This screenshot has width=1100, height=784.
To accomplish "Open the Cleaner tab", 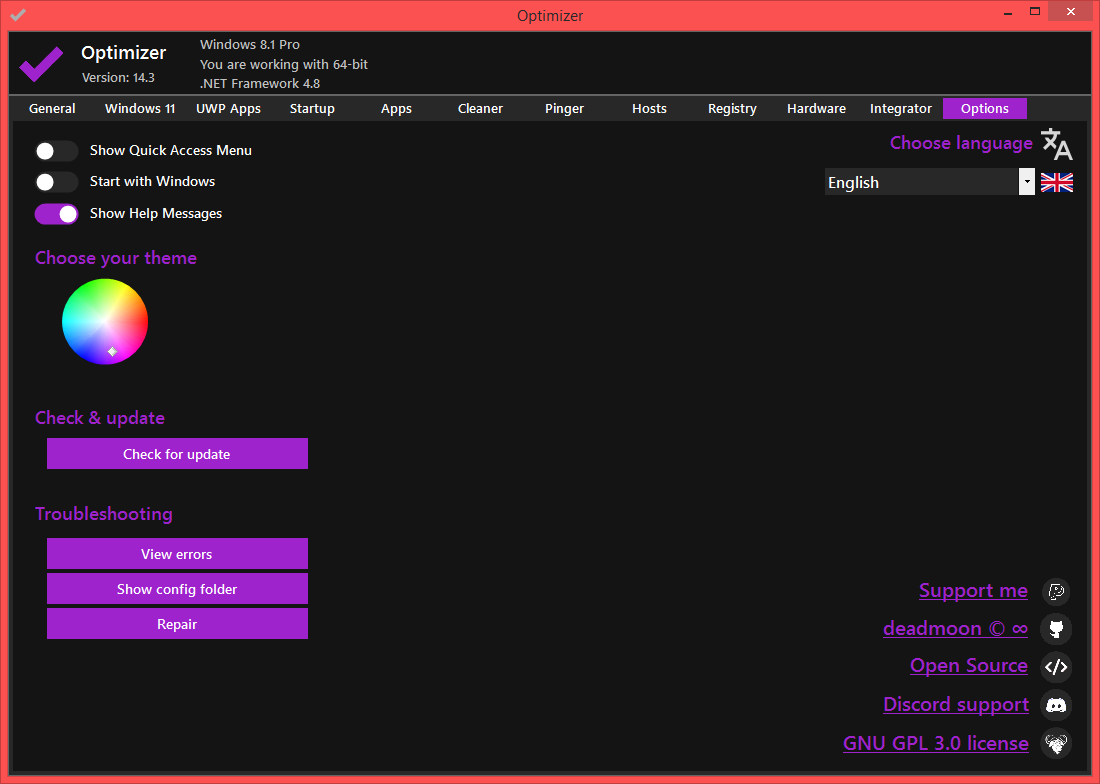I will tap(480, 109).
